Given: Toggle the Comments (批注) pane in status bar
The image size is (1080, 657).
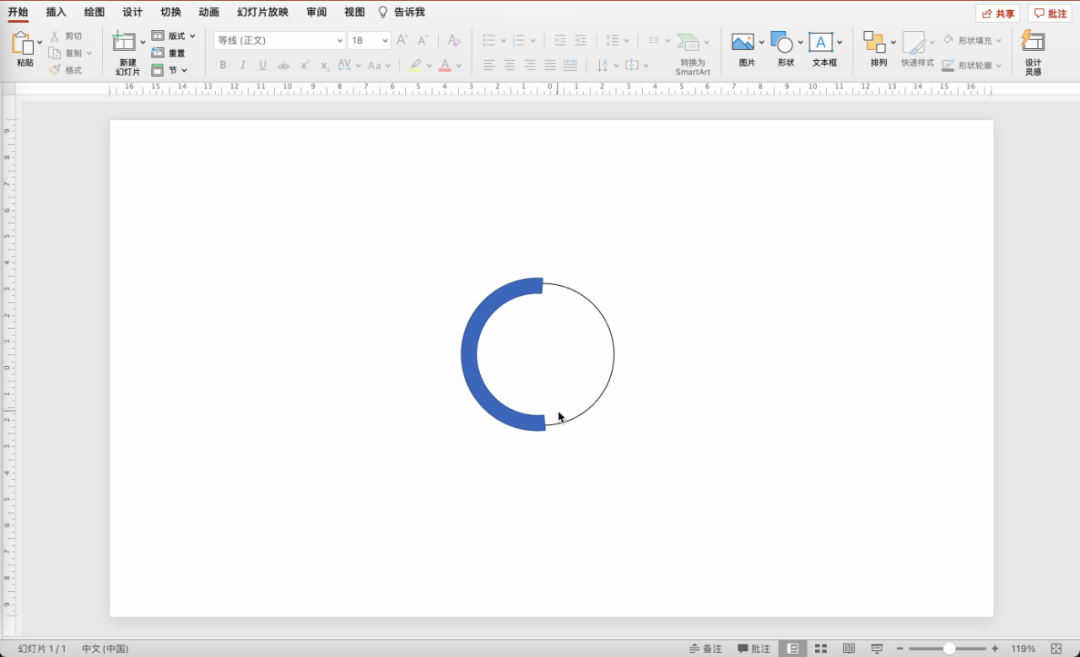Looking at the screenshot, I should point(754,649).
